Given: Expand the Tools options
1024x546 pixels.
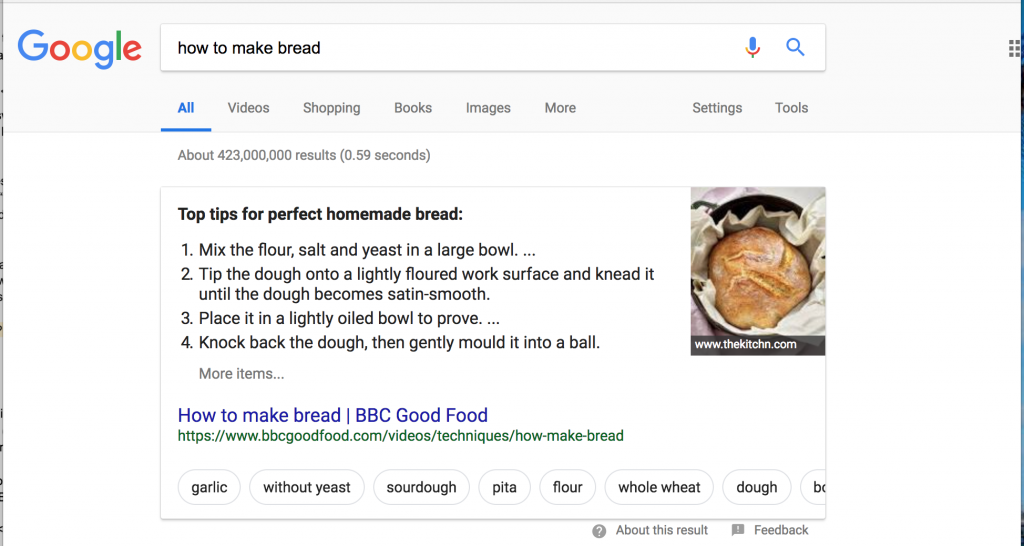Looking at the screenshot, I should [791, 108].
